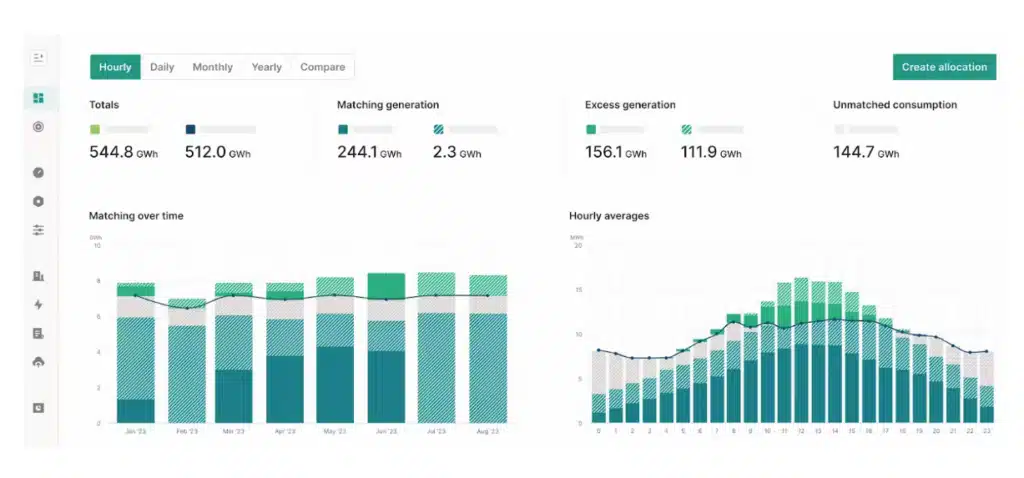Switch to the Daily tab
The height and width of the screenshot is (478, 1024).
pos(162,67)
